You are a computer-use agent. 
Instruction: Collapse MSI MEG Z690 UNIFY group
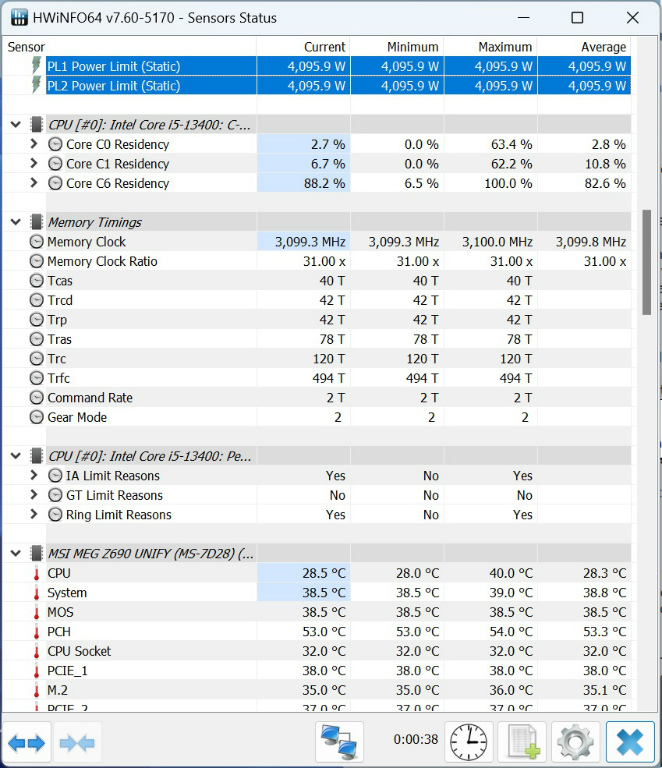tap(16, 553)
